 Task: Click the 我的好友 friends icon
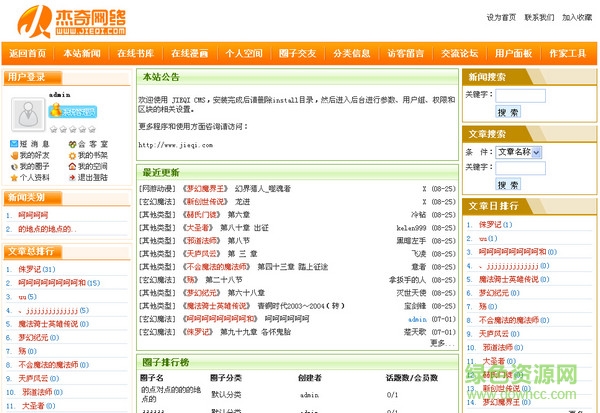(x=12, y=155)
